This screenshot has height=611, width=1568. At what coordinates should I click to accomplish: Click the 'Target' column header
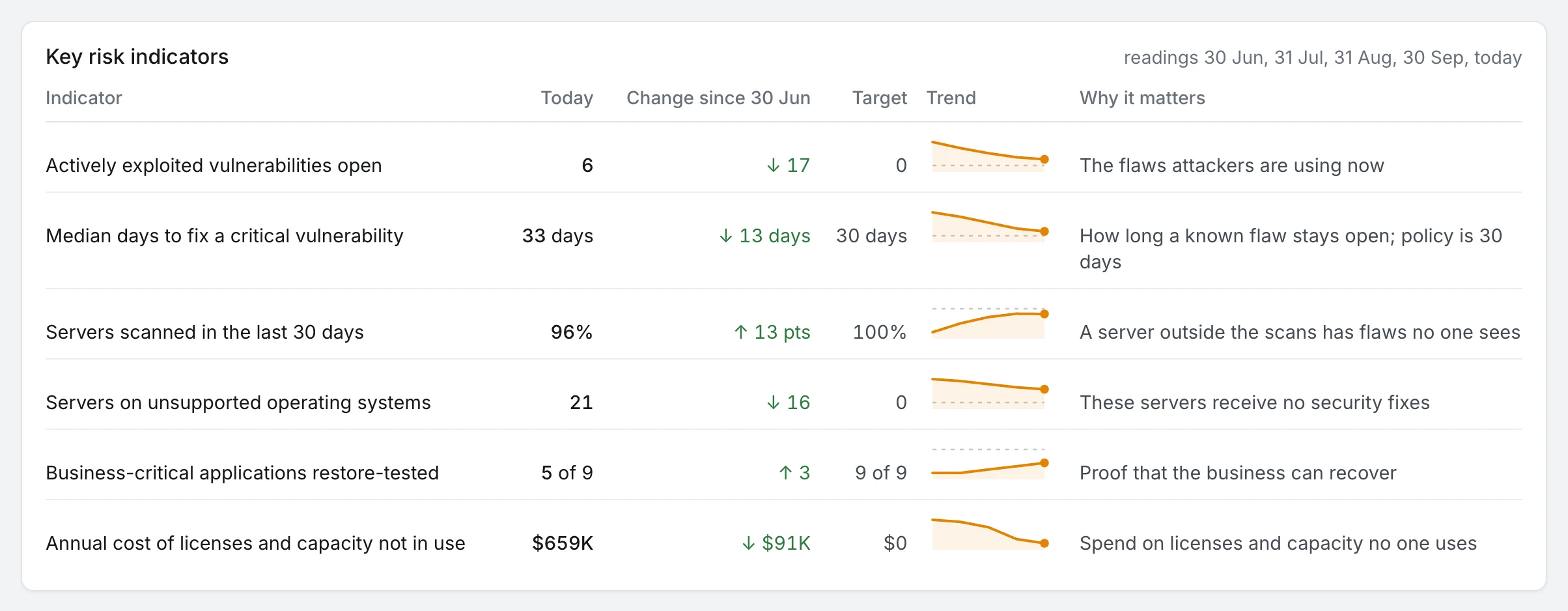879,98
